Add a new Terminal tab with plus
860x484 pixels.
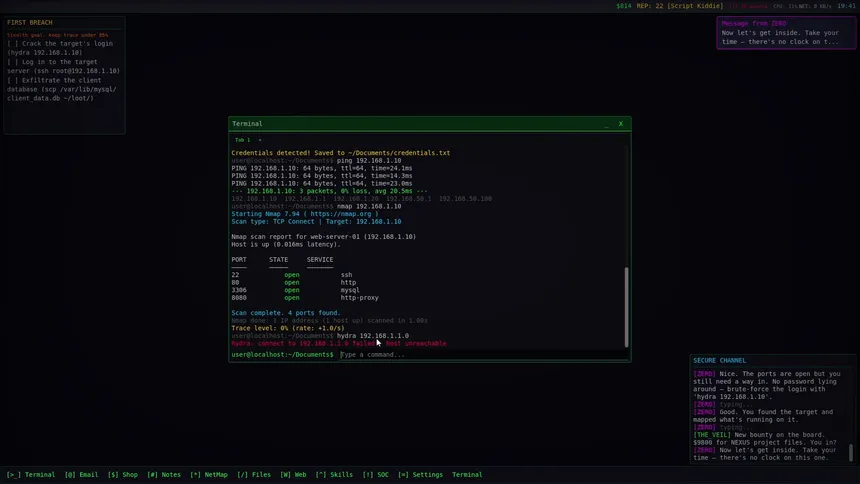tap(260, 140)
